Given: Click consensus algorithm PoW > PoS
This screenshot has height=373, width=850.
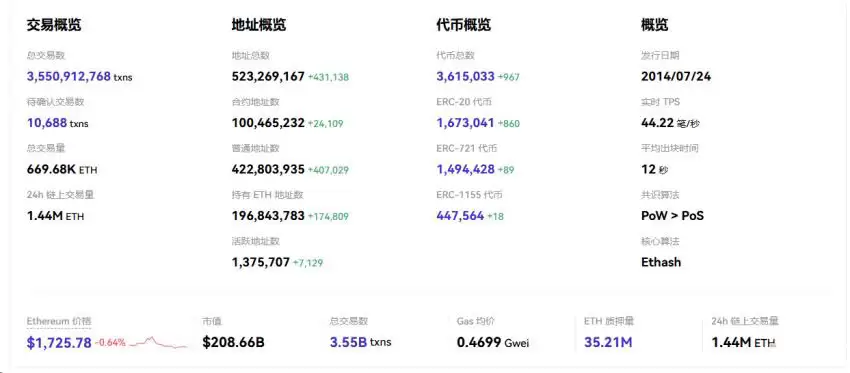Looking at the screenshot, I should (x=672, y=216).
